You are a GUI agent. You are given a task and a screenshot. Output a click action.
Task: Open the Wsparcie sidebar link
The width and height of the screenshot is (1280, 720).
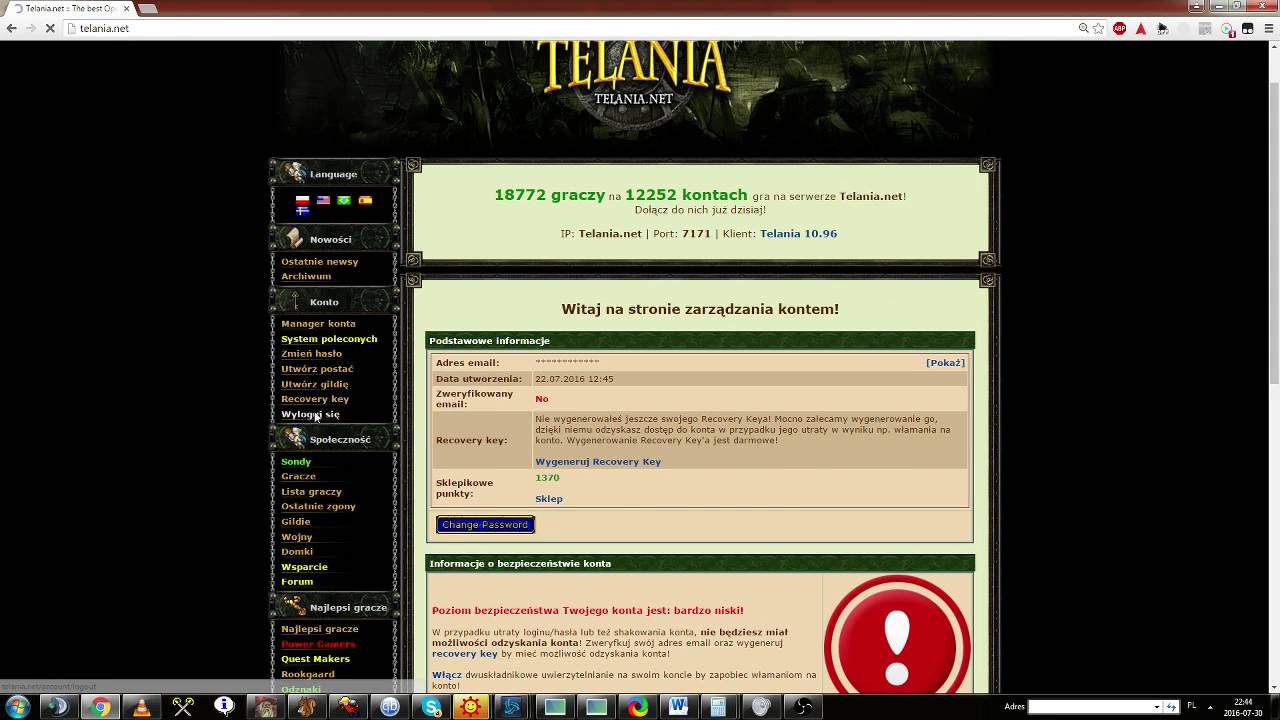(304, 567)
